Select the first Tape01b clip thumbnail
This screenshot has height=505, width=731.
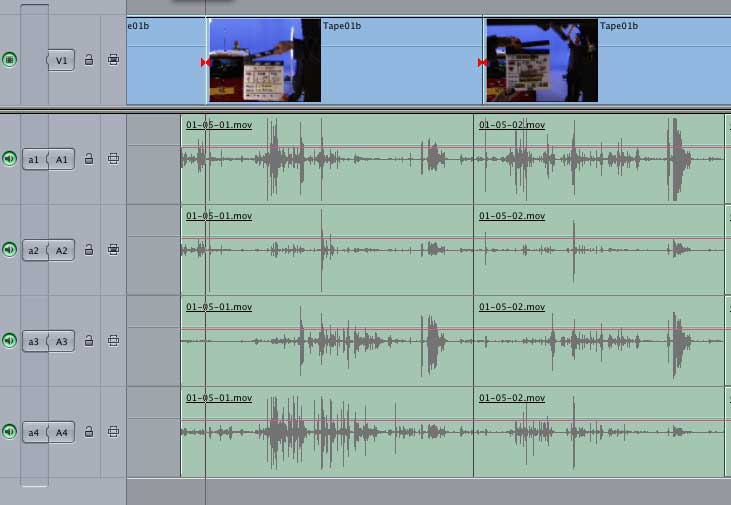(x=265, y=60)
